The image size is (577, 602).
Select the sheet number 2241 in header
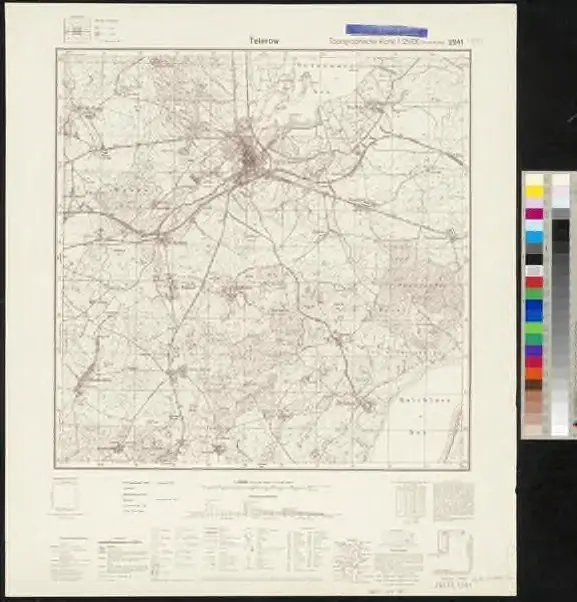[456, 42]
